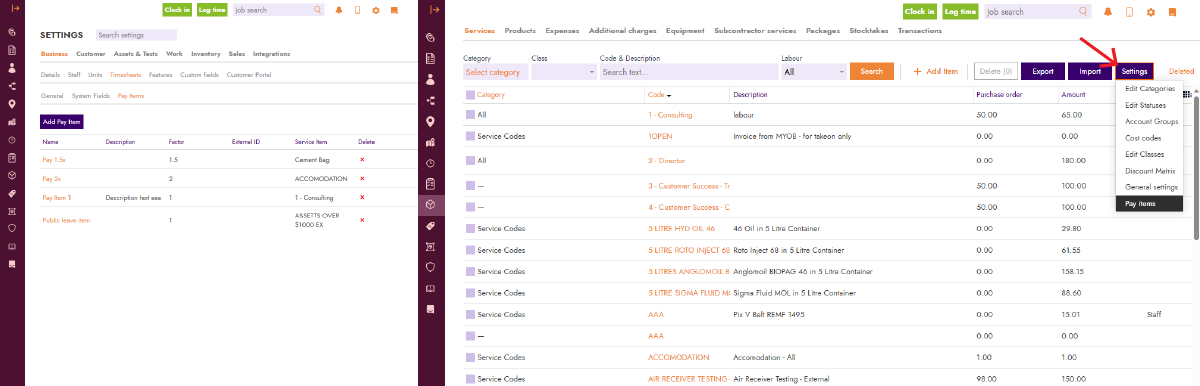Viewport: 1200px width, 386px height.
Task: Tick checkbox for 1 - Consulting row
Action: [x=470, y=115]
